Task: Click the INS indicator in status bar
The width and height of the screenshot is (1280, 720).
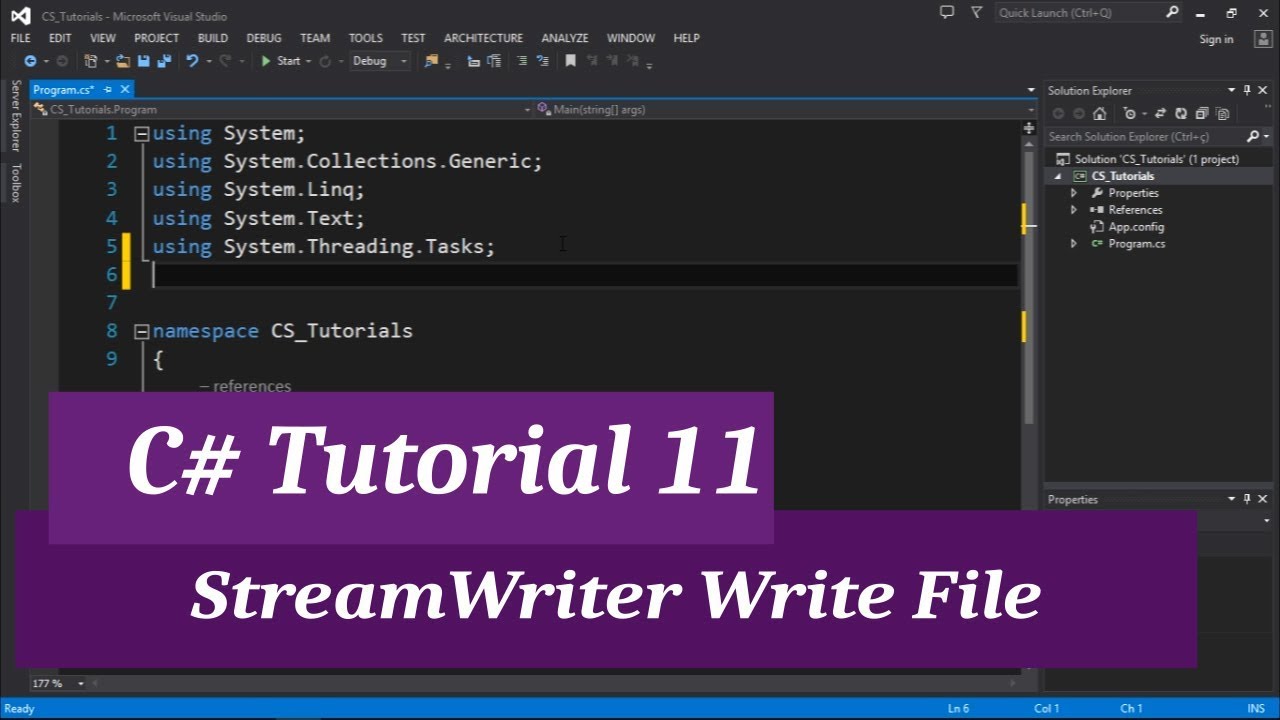Action: 1256,709
